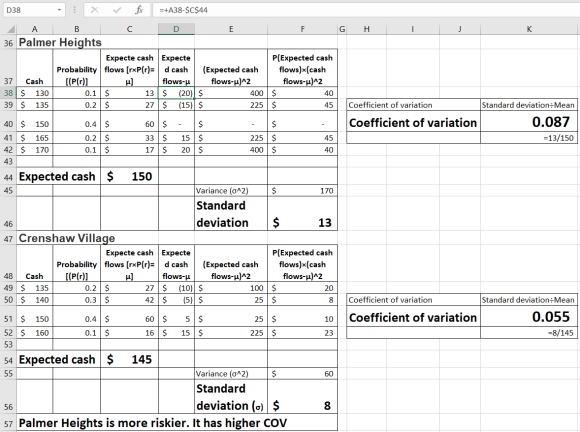Confirm entry with the checkmark formula bar icon
Screen dimensions: 580x432
[117, 10]
